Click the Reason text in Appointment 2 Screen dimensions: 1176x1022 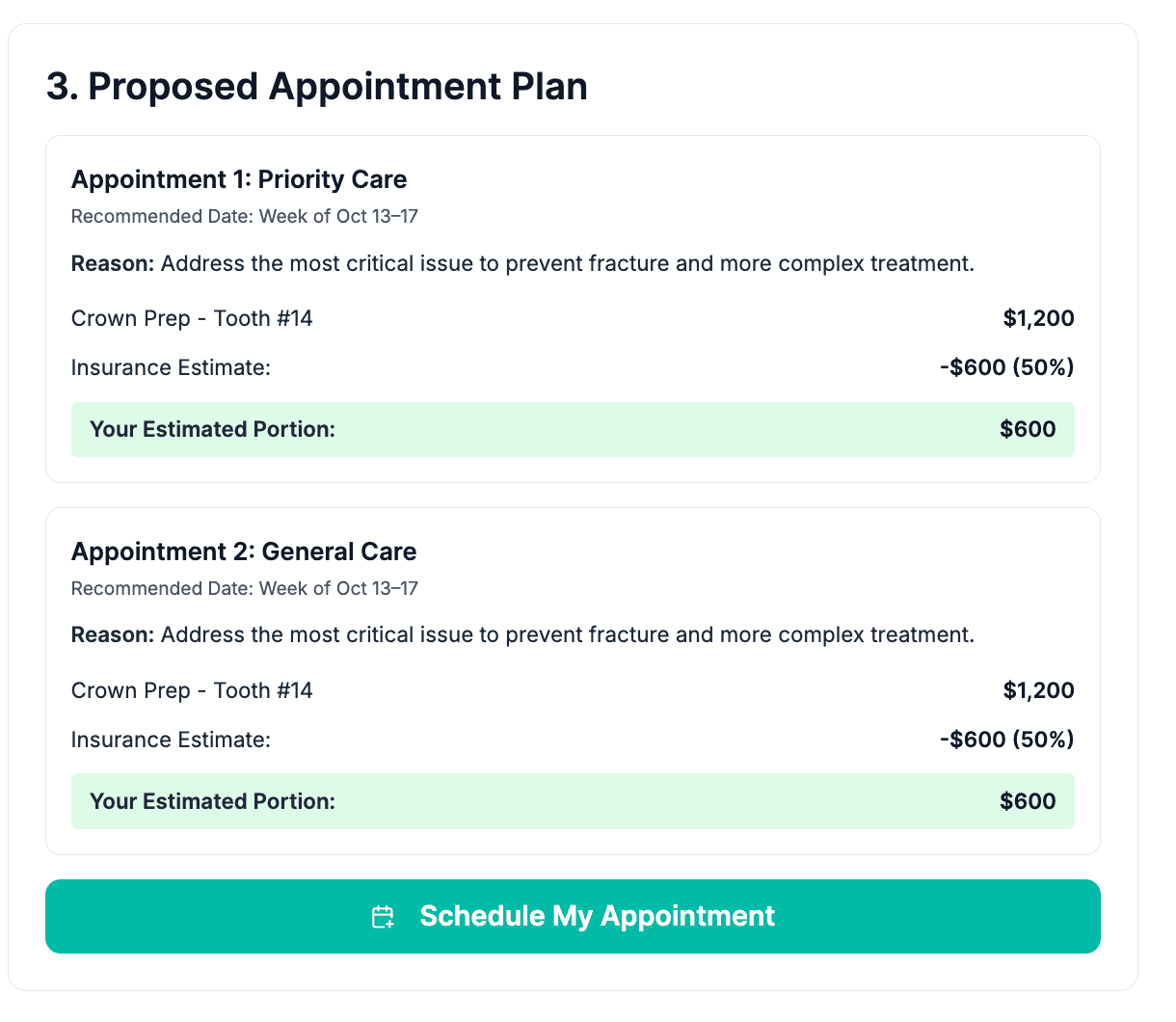coord(521,634)
